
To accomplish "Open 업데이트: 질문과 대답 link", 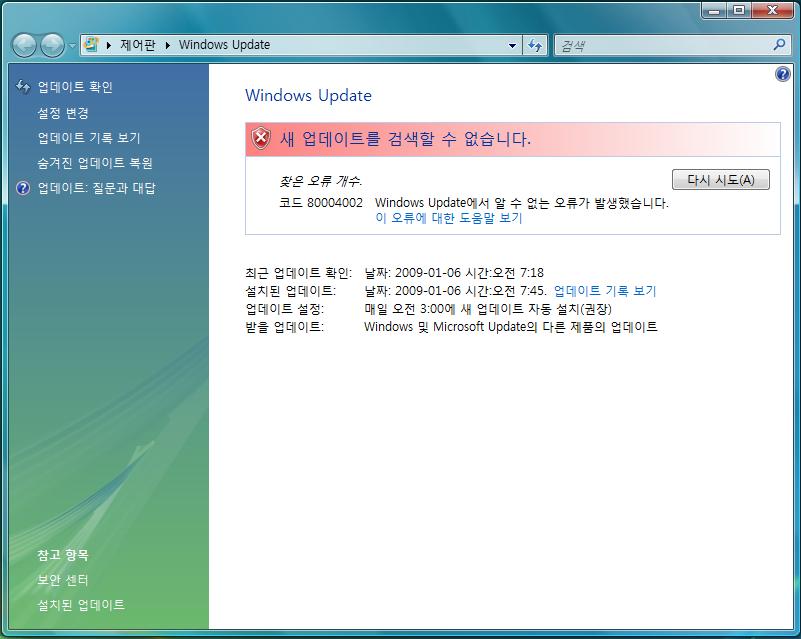I will [96, 188].
